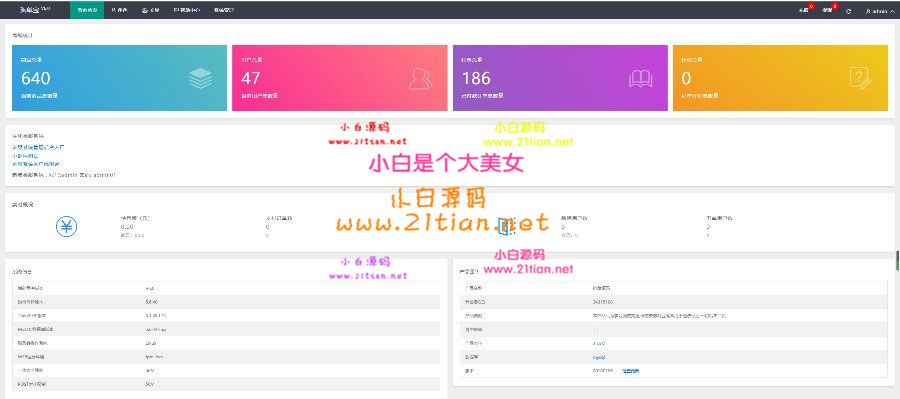Click the question note icon on orange card
The height and width of the screenshot is (399, 900).
pos(860,78)
